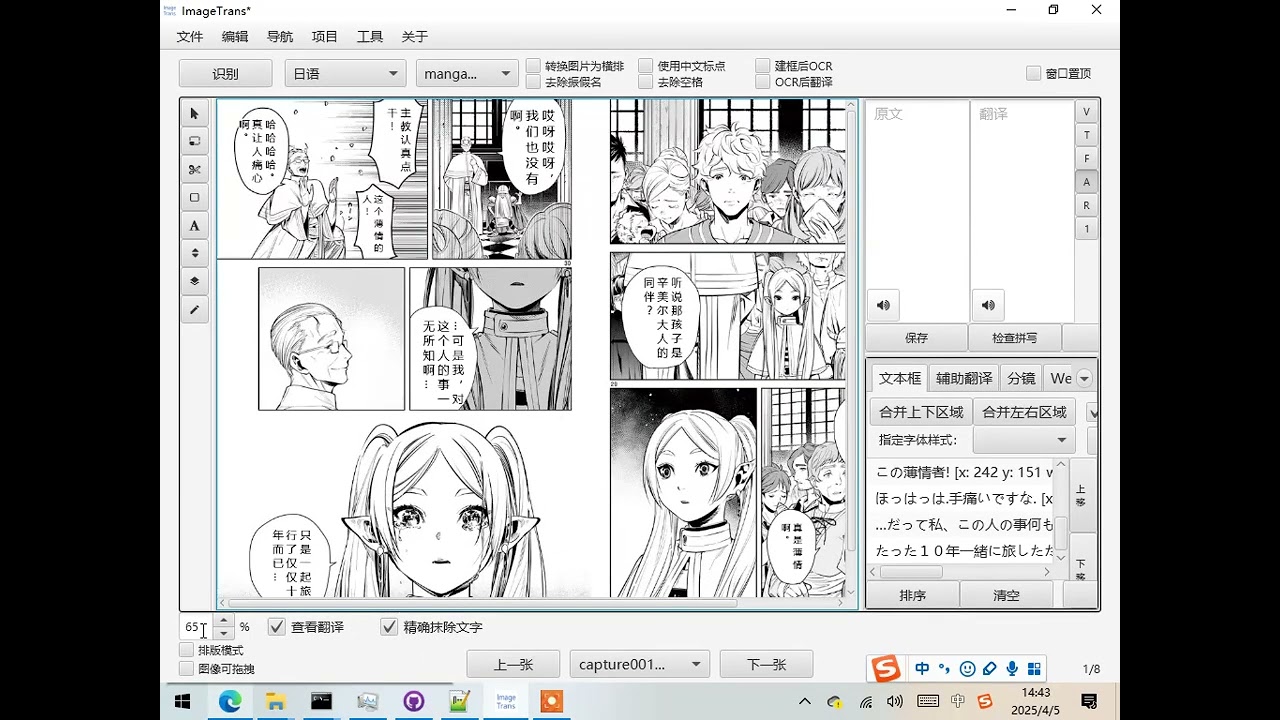1280x720 pixels.
Task: Decrease zoom percentage with down stepper
Action: [x=225, y=633]
